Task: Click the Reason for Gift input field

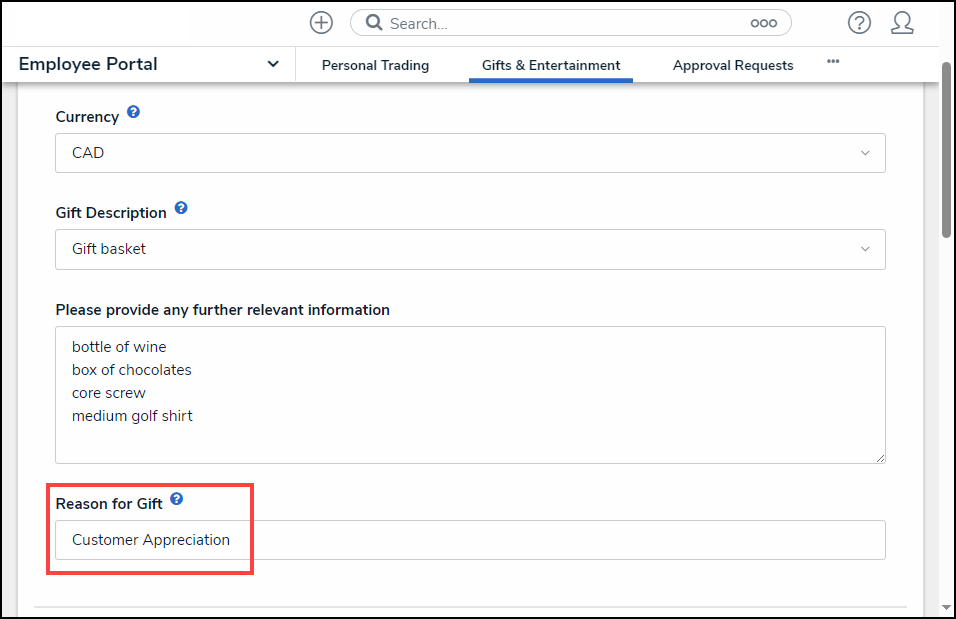Action: pos(470,540)
